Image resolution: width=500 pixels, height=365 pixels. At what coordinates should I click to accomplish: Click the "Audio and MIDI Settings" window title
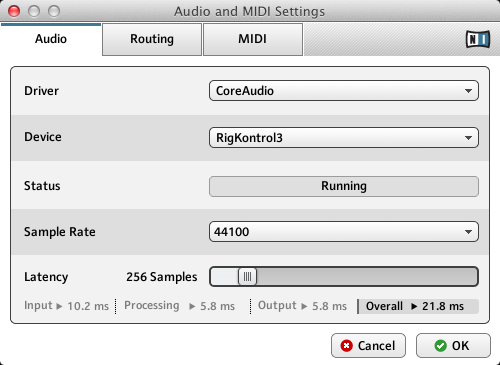coord(249,11)
